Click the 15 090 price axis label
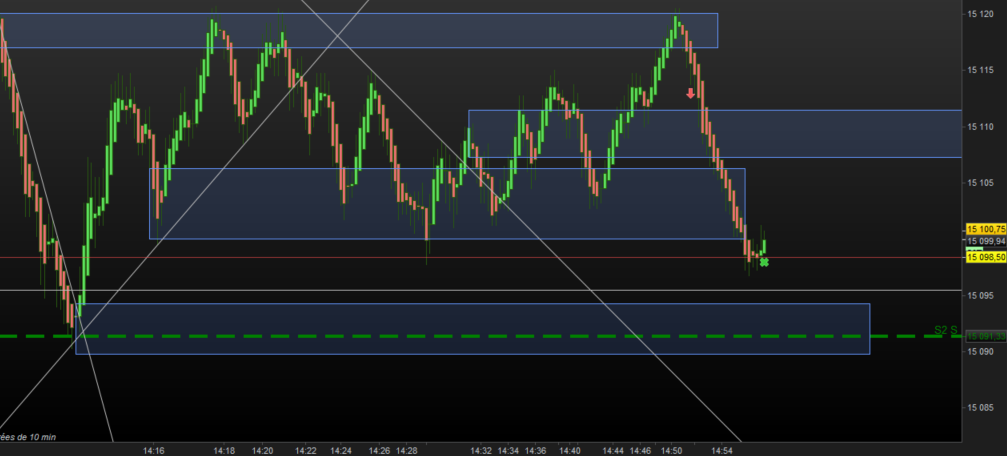Viewport: 1007px width, 456px height. point(982,352)
